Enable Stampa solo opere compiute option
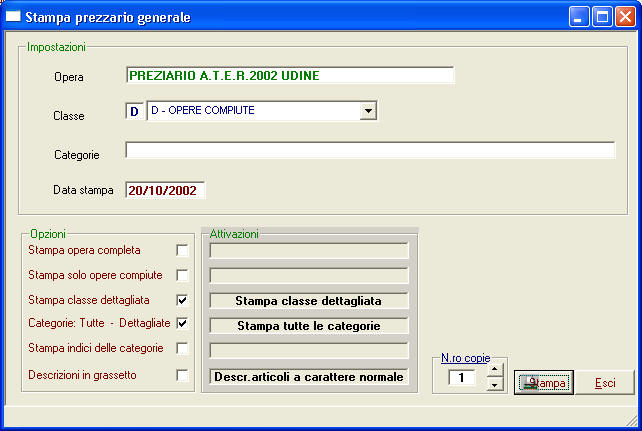This screenshot has width=642, height=431. pos(182,275)
